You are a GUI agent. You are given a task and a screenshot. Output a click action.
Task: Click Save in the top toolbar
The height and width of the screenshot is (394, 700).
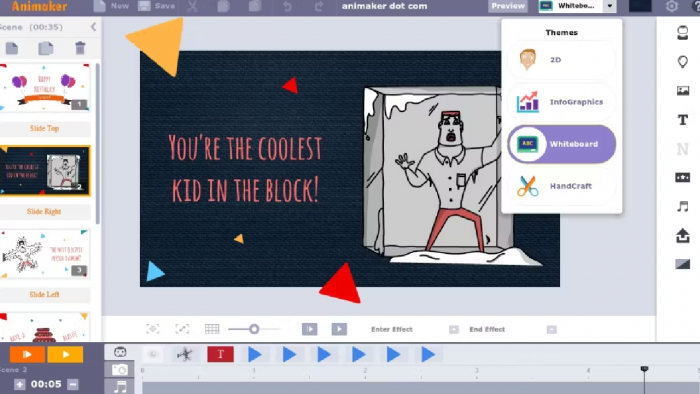[x=157, y=6]
